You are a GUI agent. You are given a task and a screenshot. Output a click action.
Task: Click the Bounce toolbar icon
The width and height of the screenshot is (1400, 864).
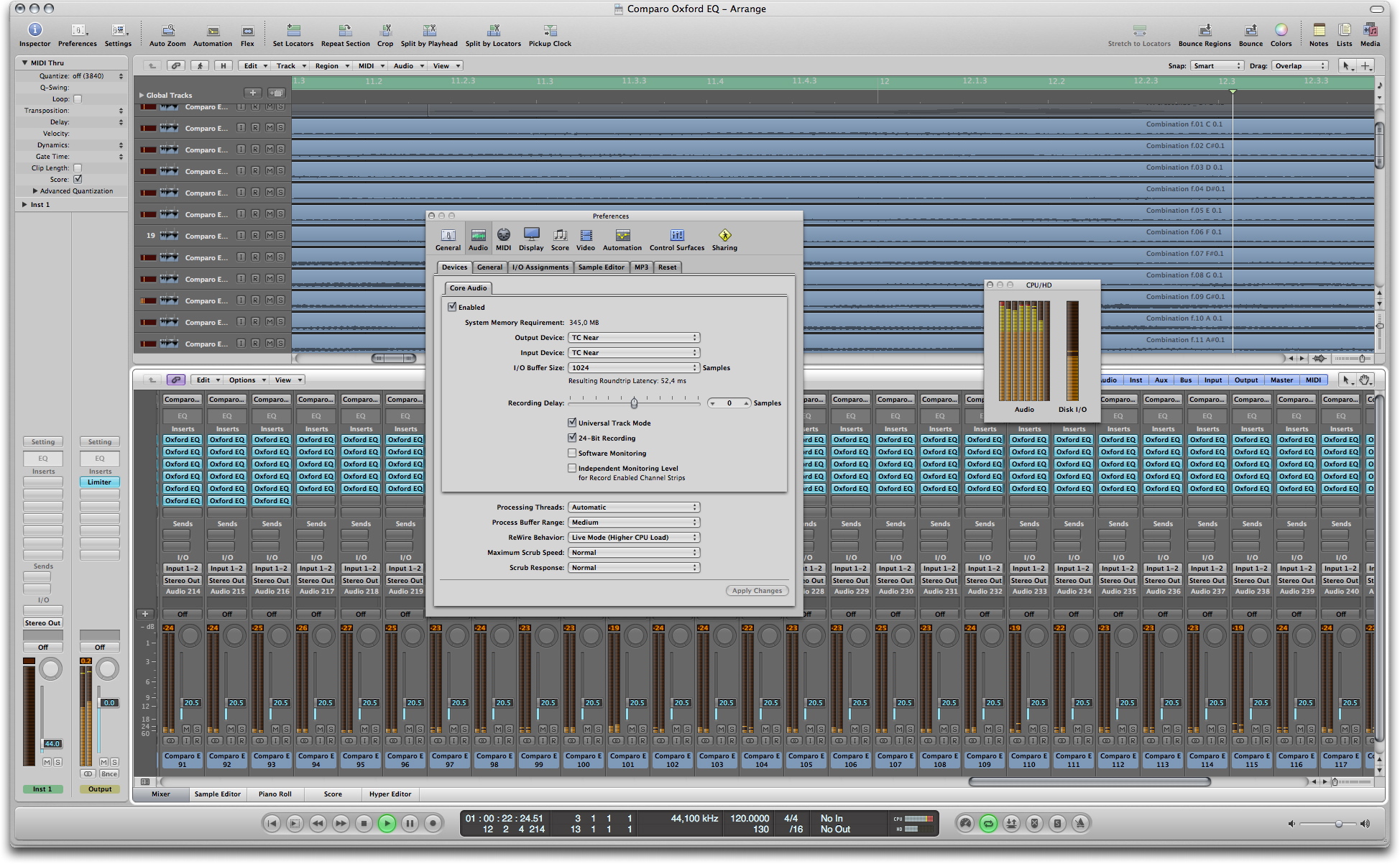[1251, 30]
